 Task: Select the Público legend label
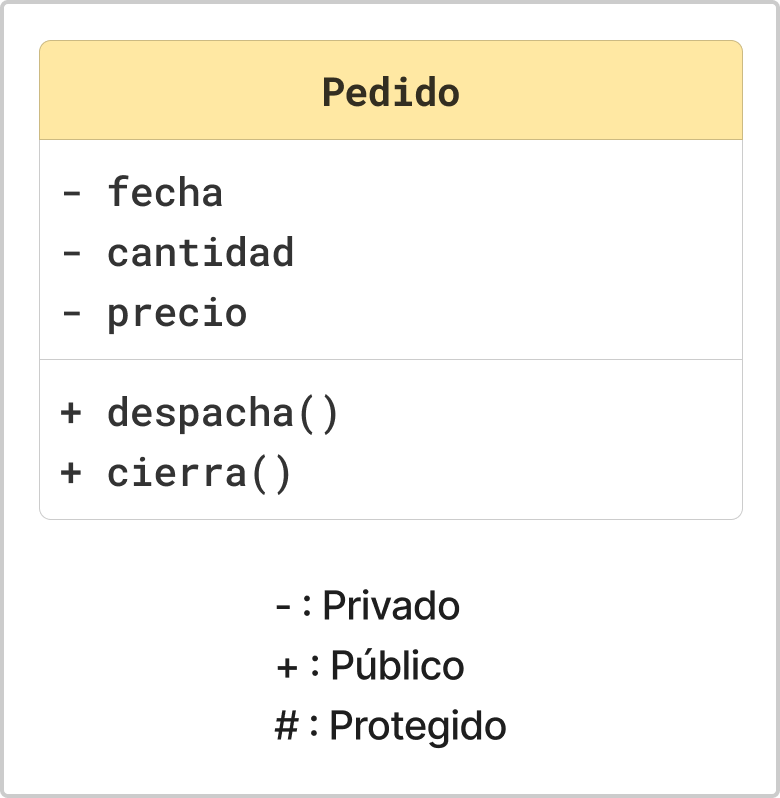coord(397,664)
